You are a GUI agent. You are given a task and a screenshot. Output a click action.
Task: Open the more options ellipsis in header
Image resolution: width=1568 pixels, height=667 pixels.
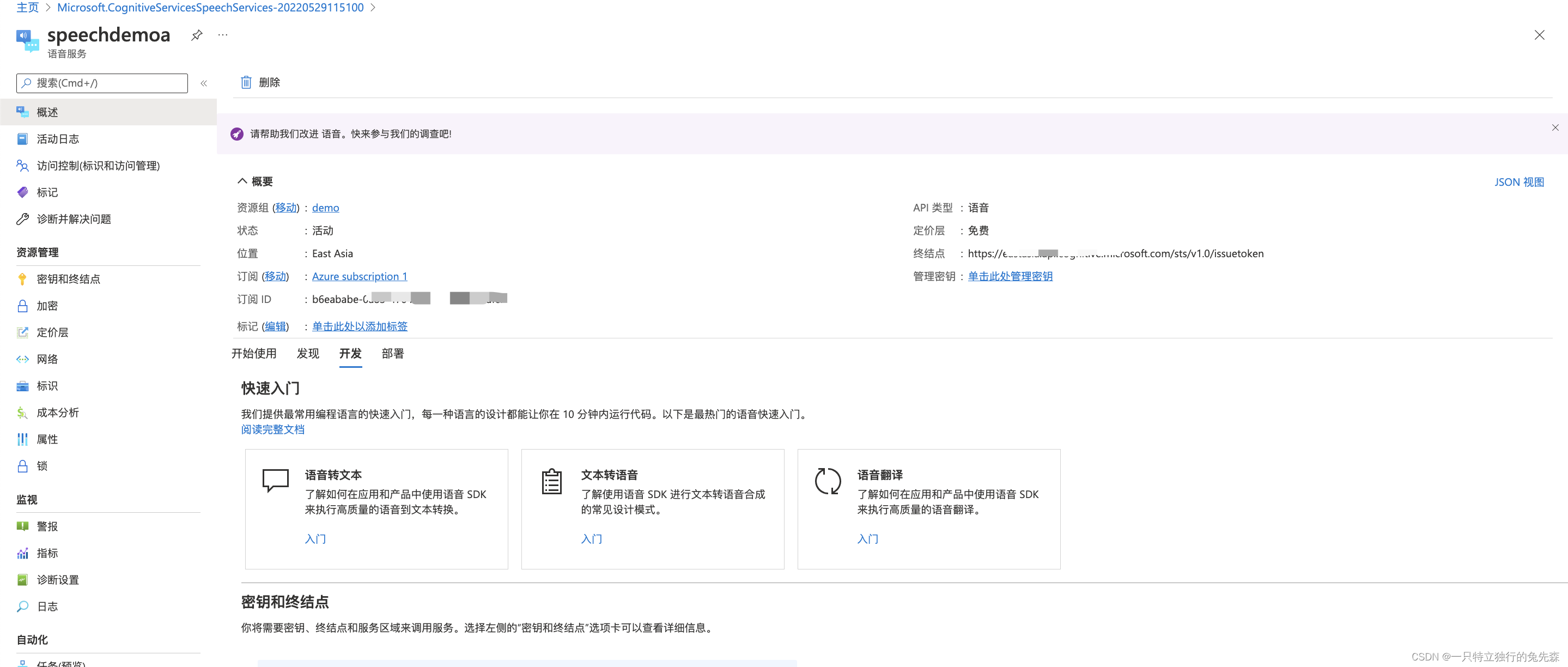[223, 35]
